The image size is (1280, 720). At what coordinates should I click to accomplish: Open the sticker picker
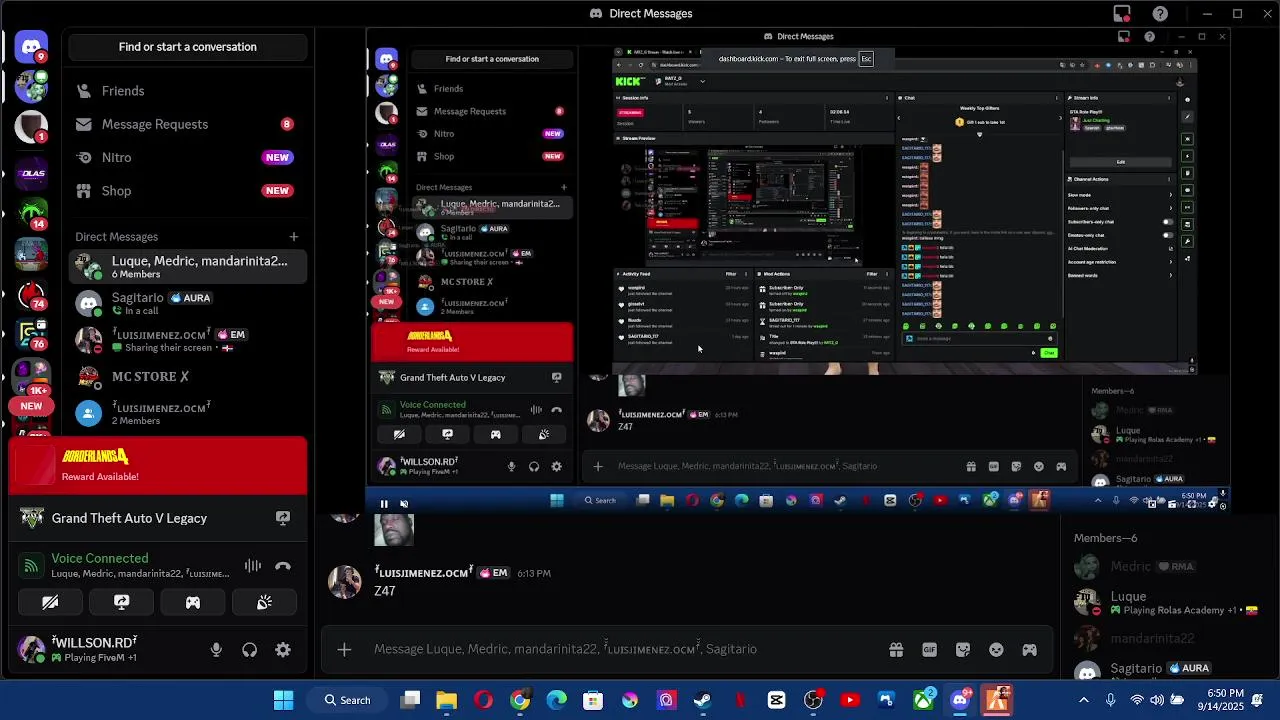[x=963, y=650]
